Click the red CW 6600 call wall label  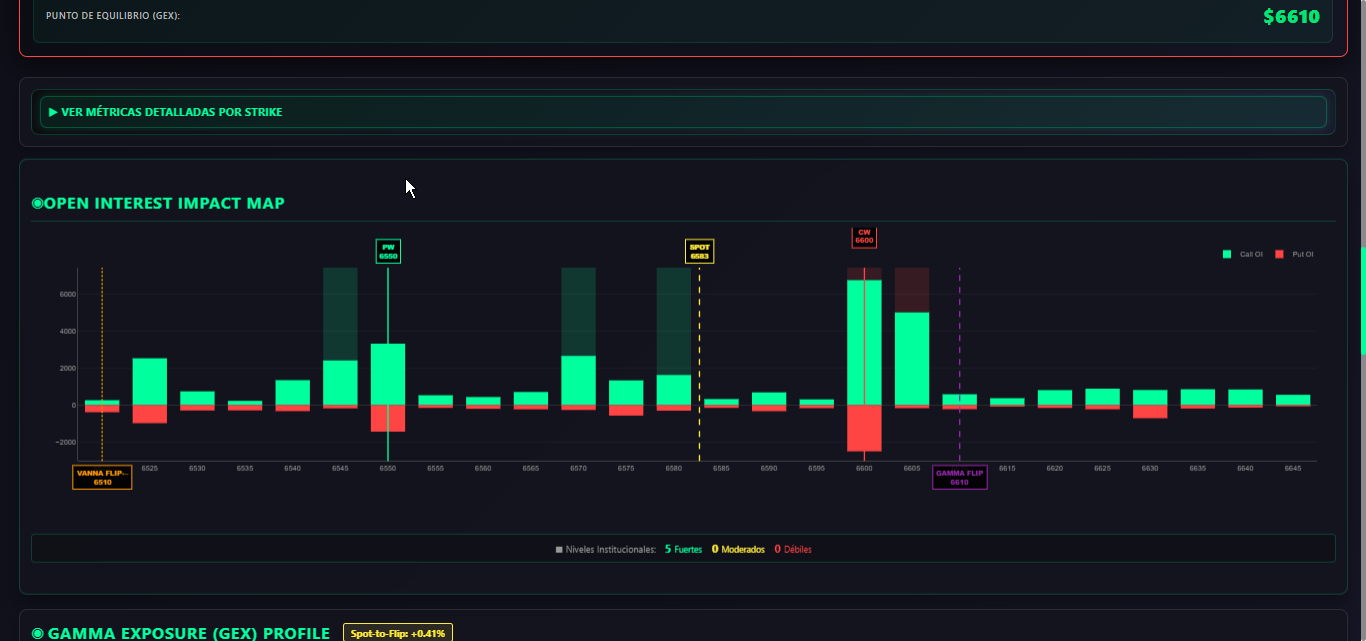pyautogui.click(x=864, y=237)
